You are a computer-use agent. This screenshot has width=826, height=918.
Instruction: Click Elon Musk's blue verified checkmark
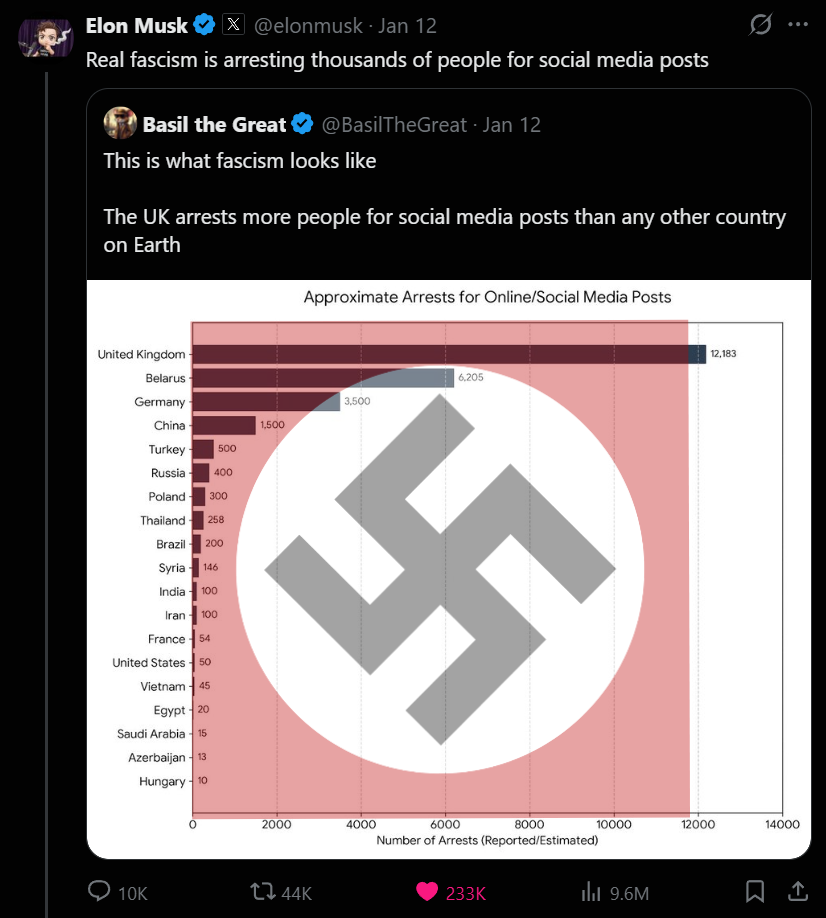pos(204,25)
